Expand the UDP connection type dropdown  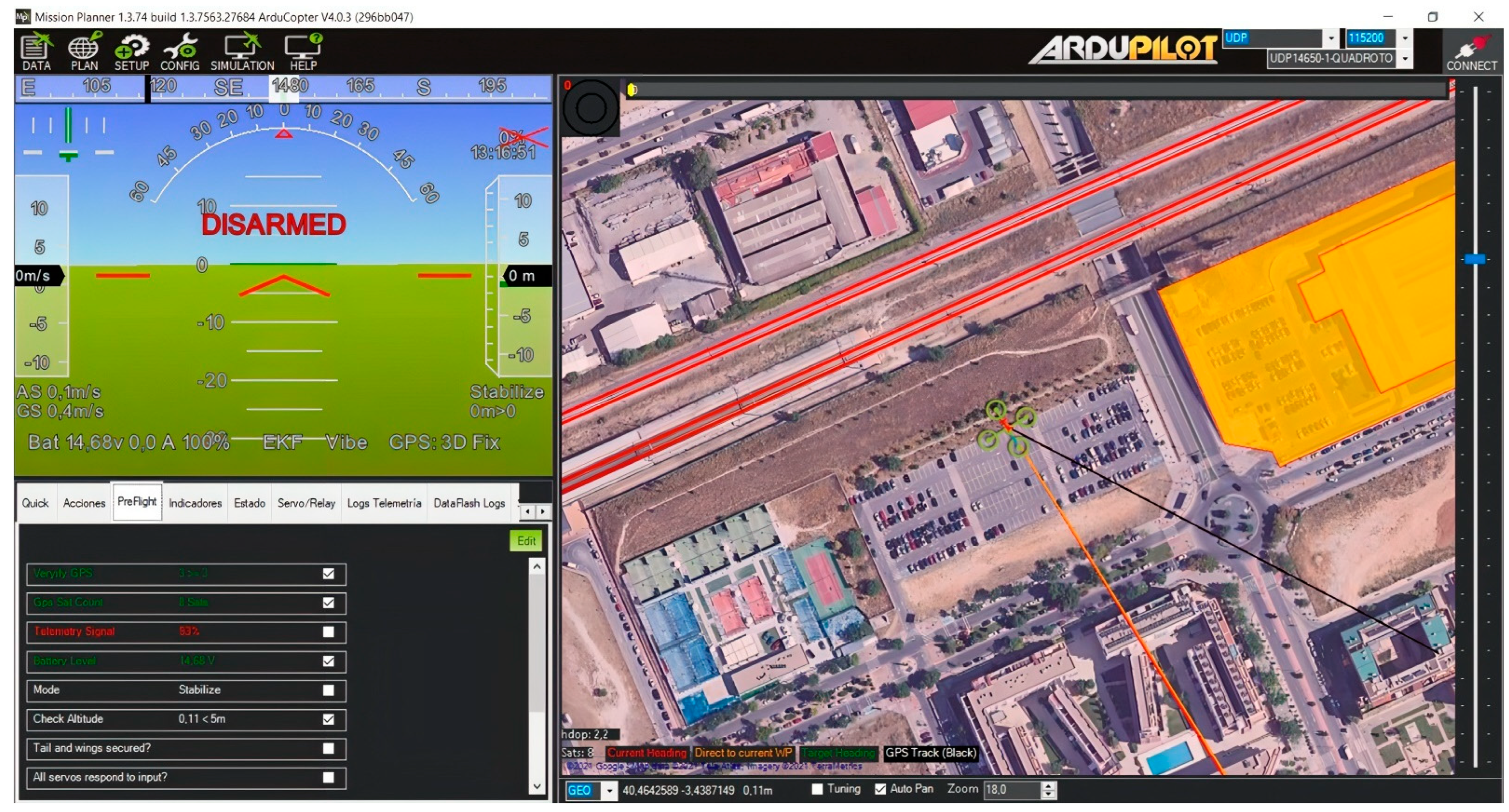[1331, 38]
